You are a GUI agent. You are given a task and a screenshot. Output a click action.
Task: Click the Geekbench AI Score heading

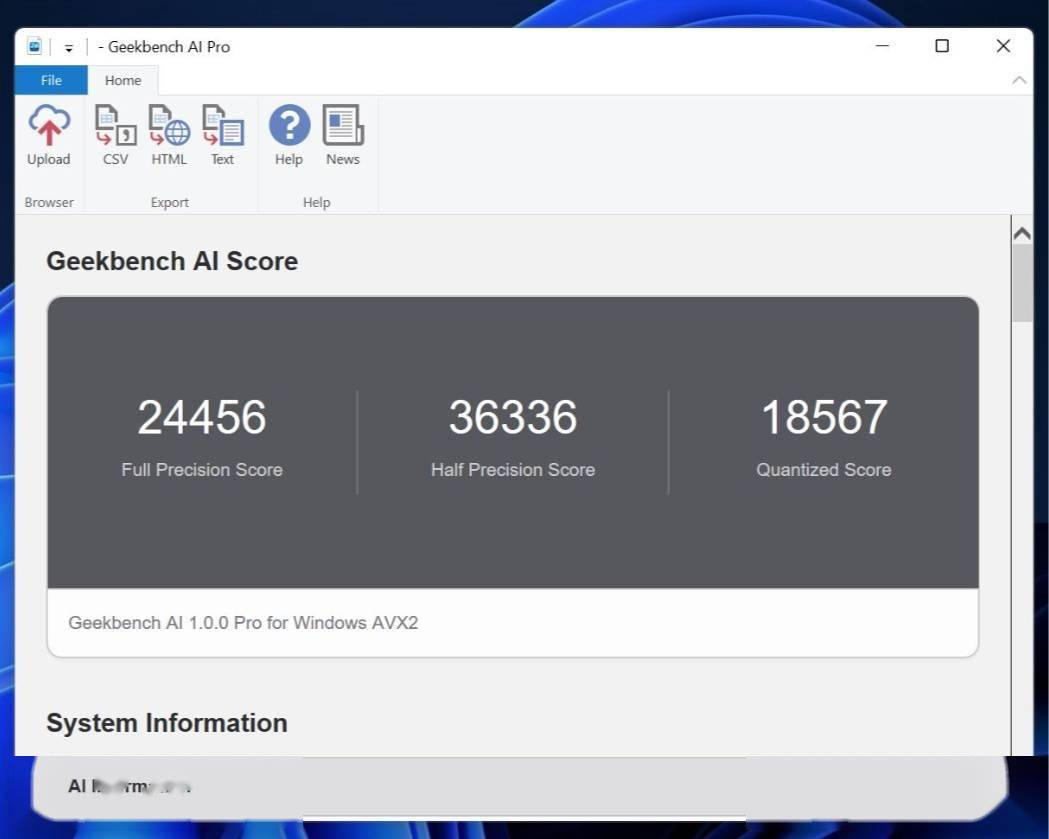click(172, 261)
